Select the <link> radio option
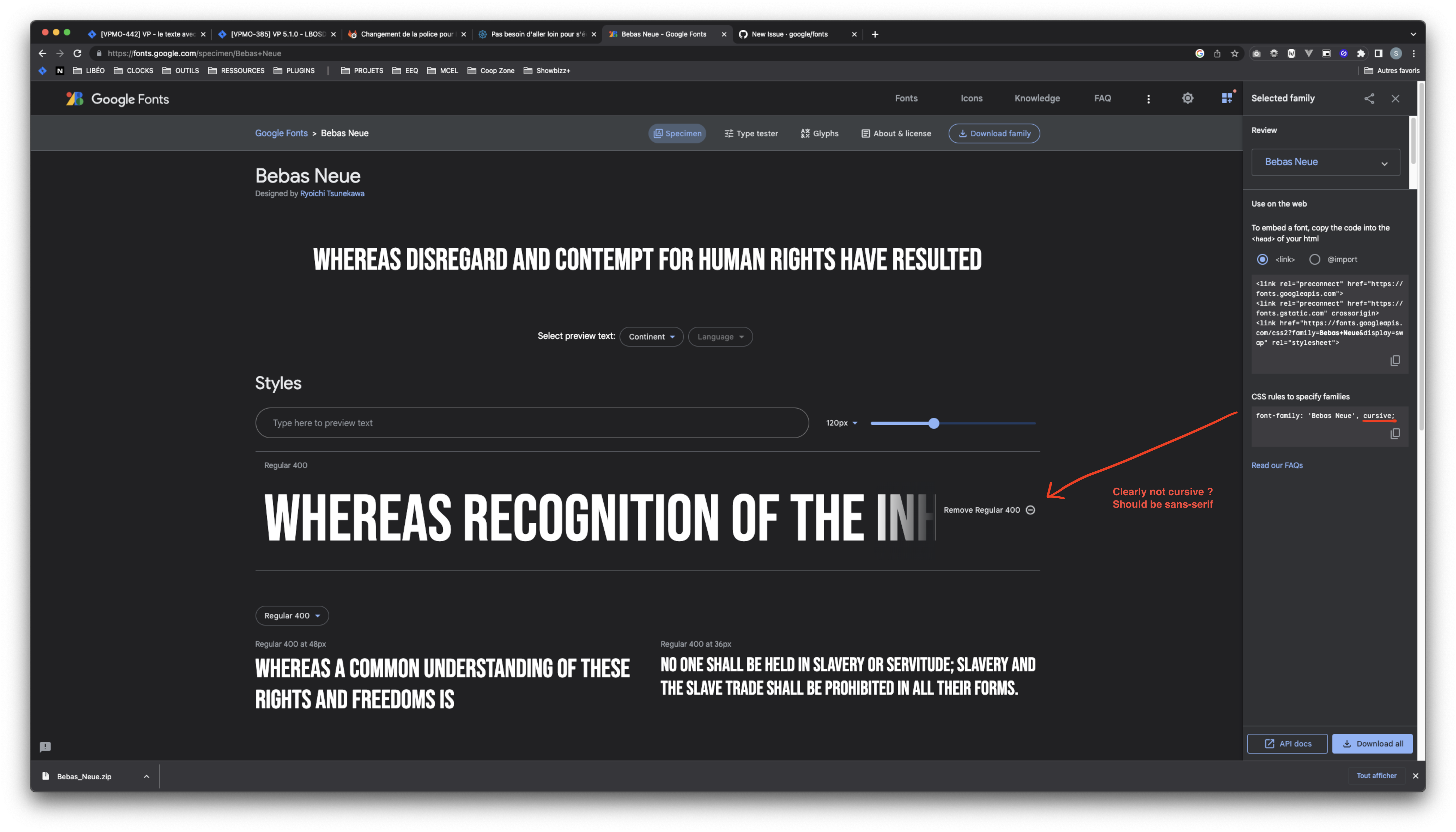Image resolution: width=1456 pixels, height=832 pixels. (1262, 259)
